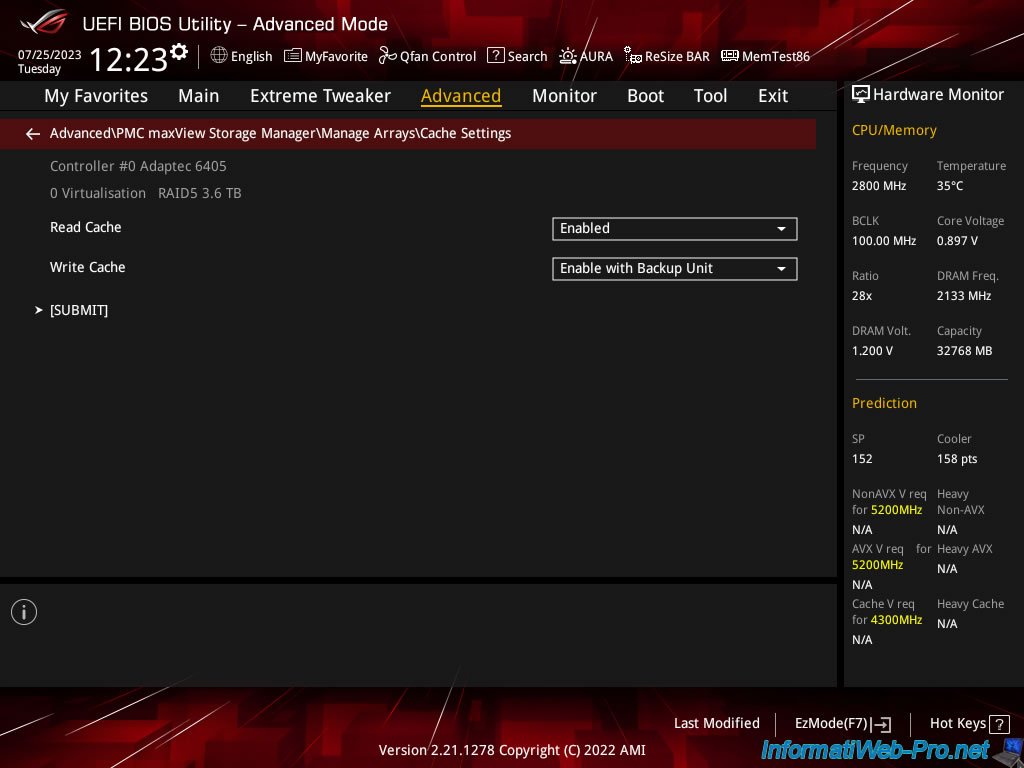The height and width of the screenshot is (768, 1024).
Task: Click the 100.00 MHz BCLK value
Action: [x=884, y=241]
